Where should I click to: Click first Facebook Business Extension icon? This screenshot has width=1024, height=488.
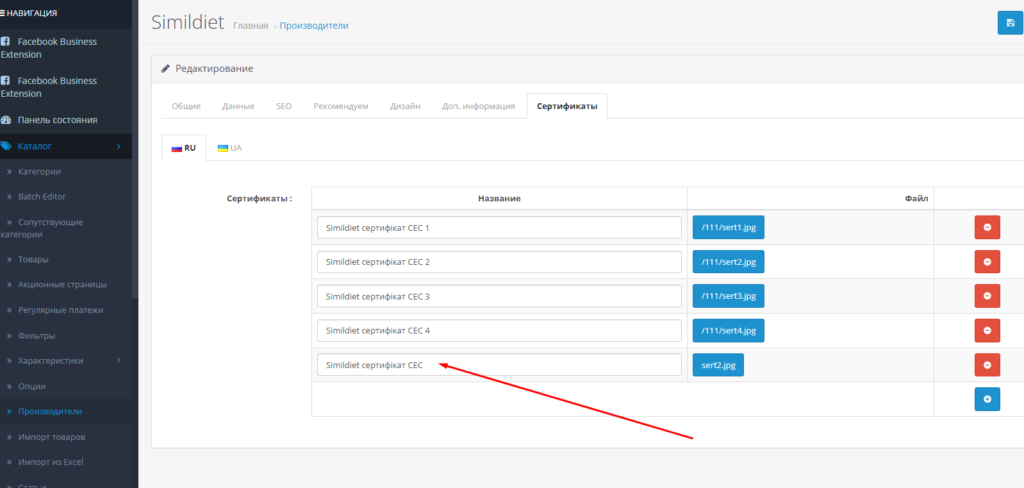pos(6,42)
